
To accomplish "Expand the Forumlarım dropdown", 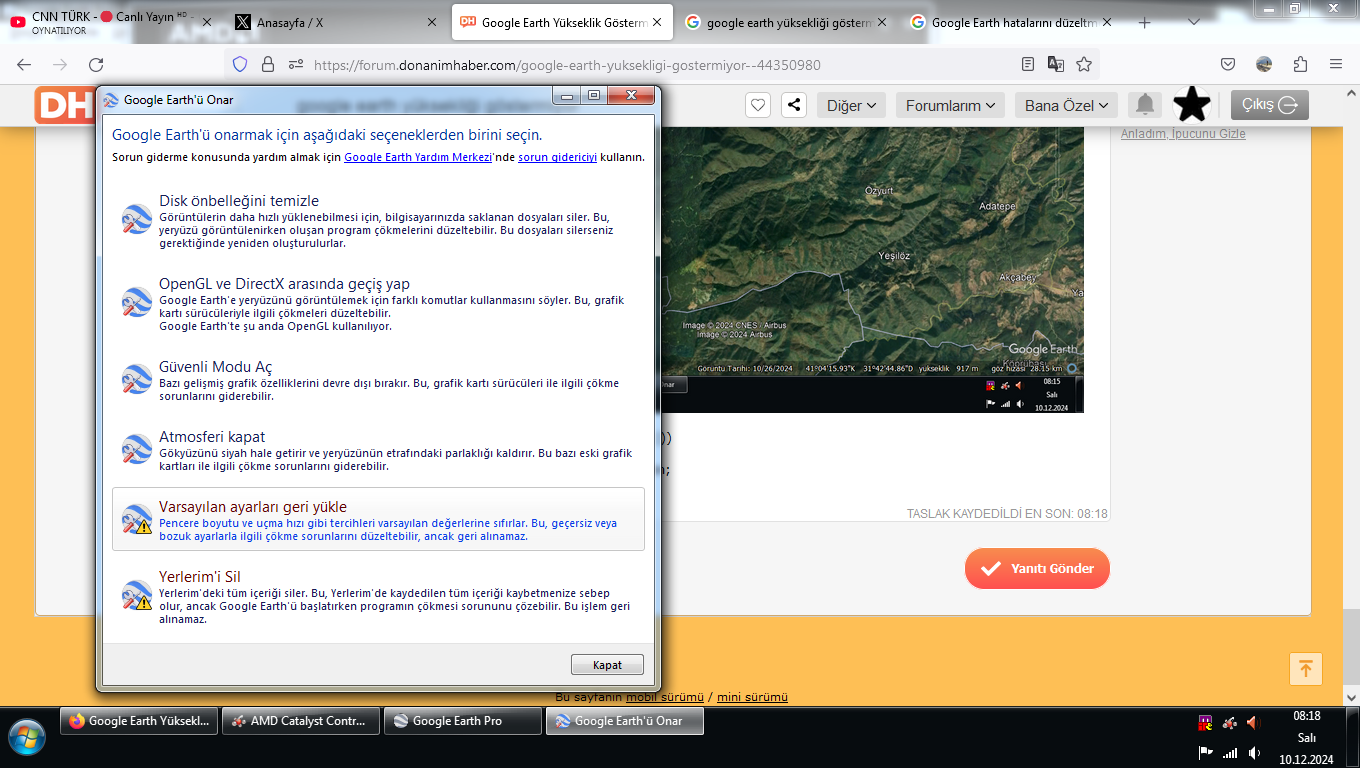I will click(x=950, y=105).
